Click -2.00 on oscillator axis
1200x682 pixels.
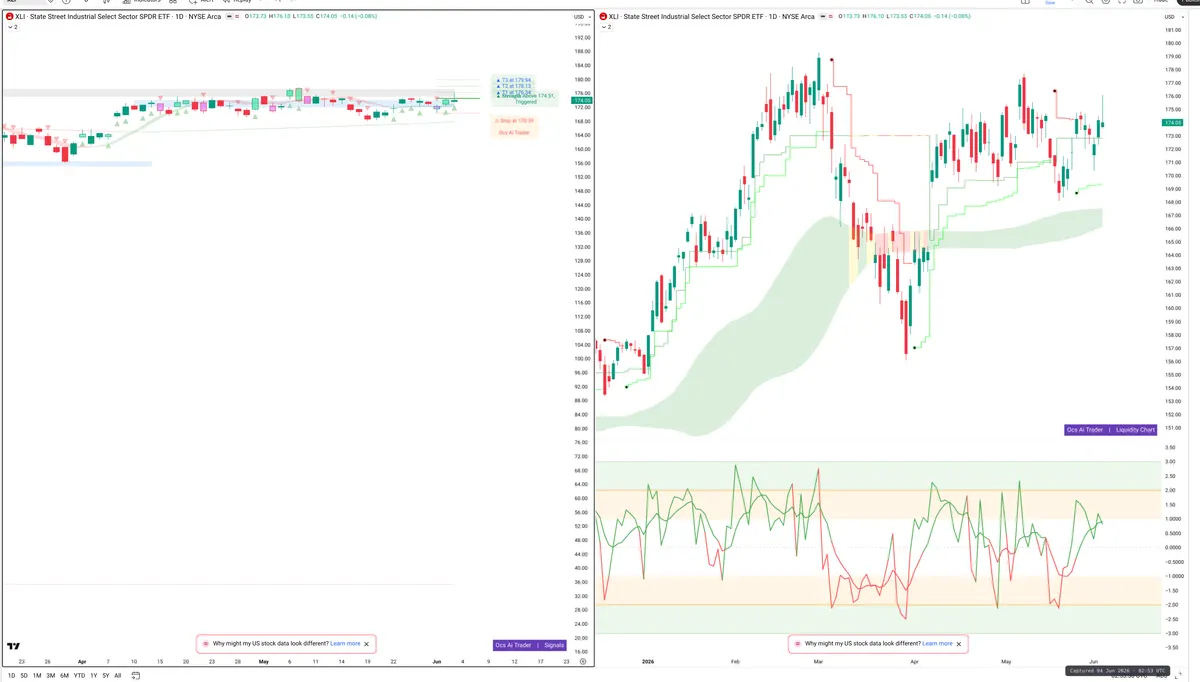pos(1171,605)
